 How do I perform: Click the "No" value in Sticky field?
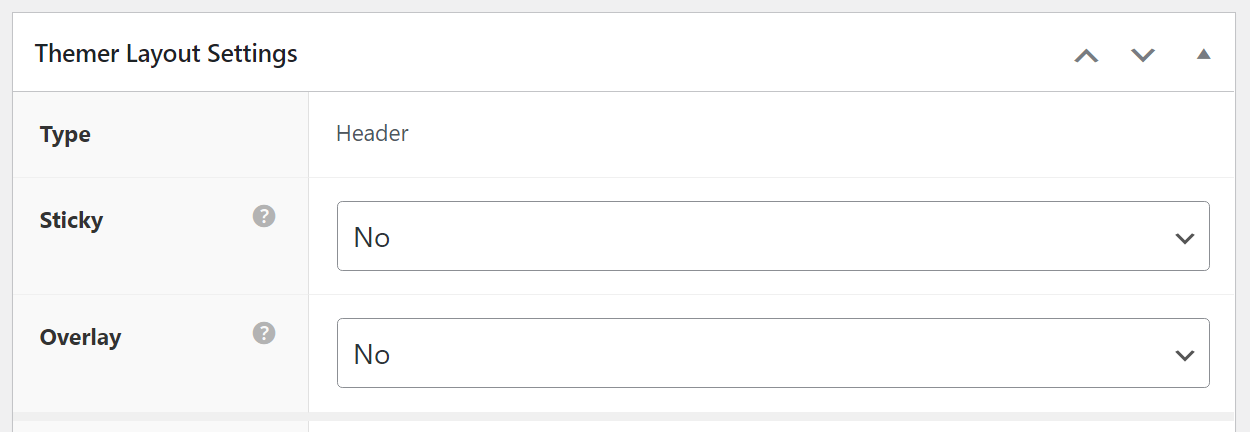pos(372,238)
